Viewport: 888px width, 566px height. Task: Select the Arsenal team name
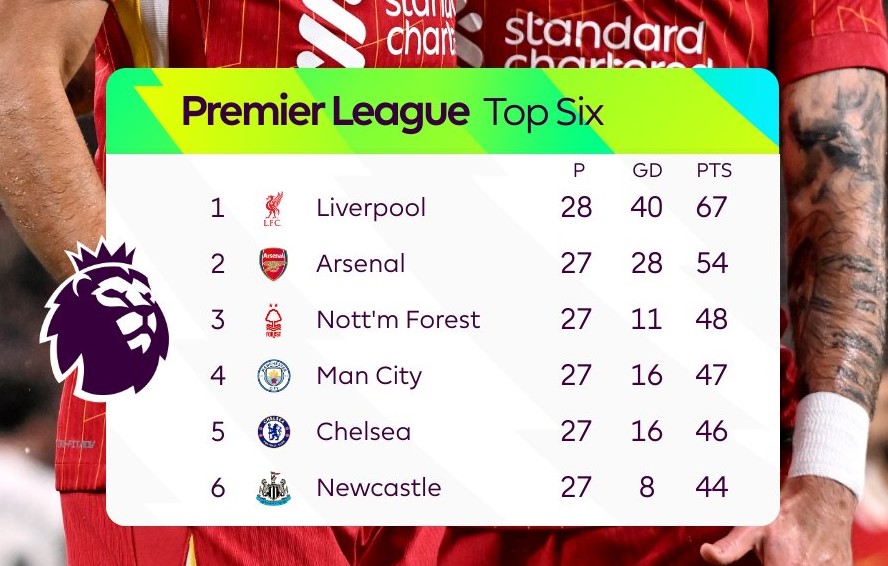361,264
